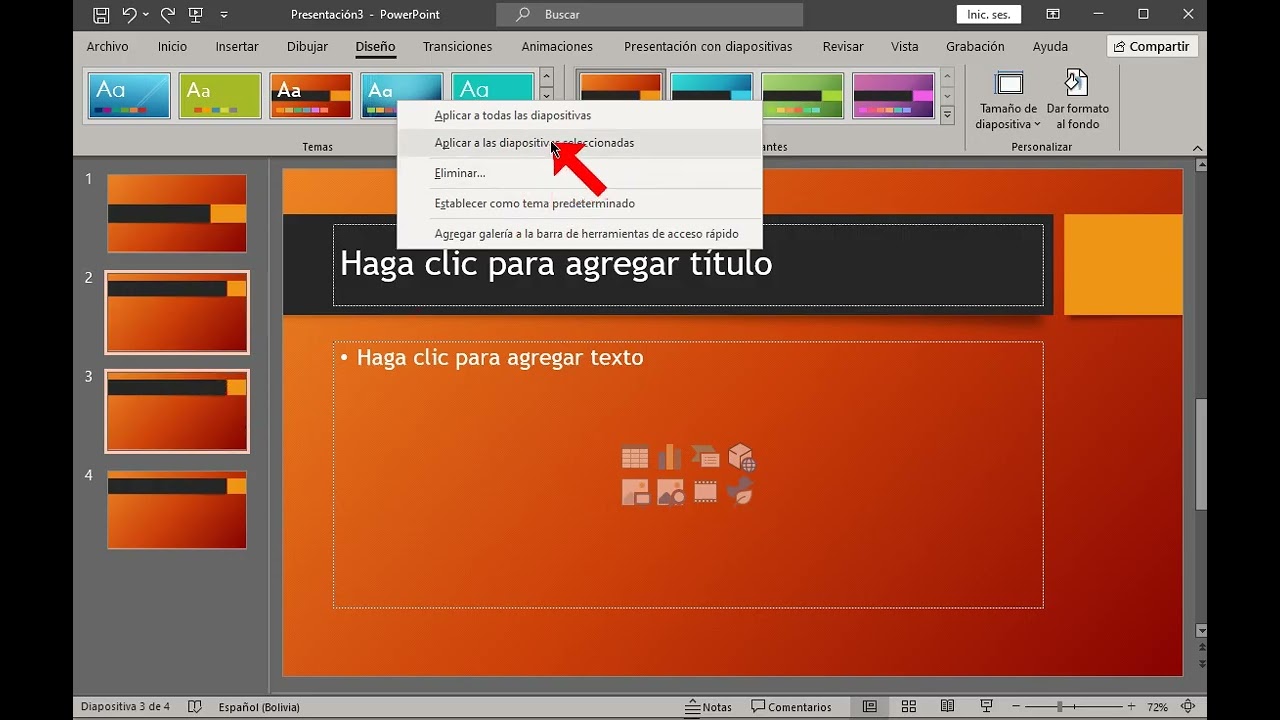Open the Archivo tab
This screenshot has width=1280, height=720.
[107, 47]
